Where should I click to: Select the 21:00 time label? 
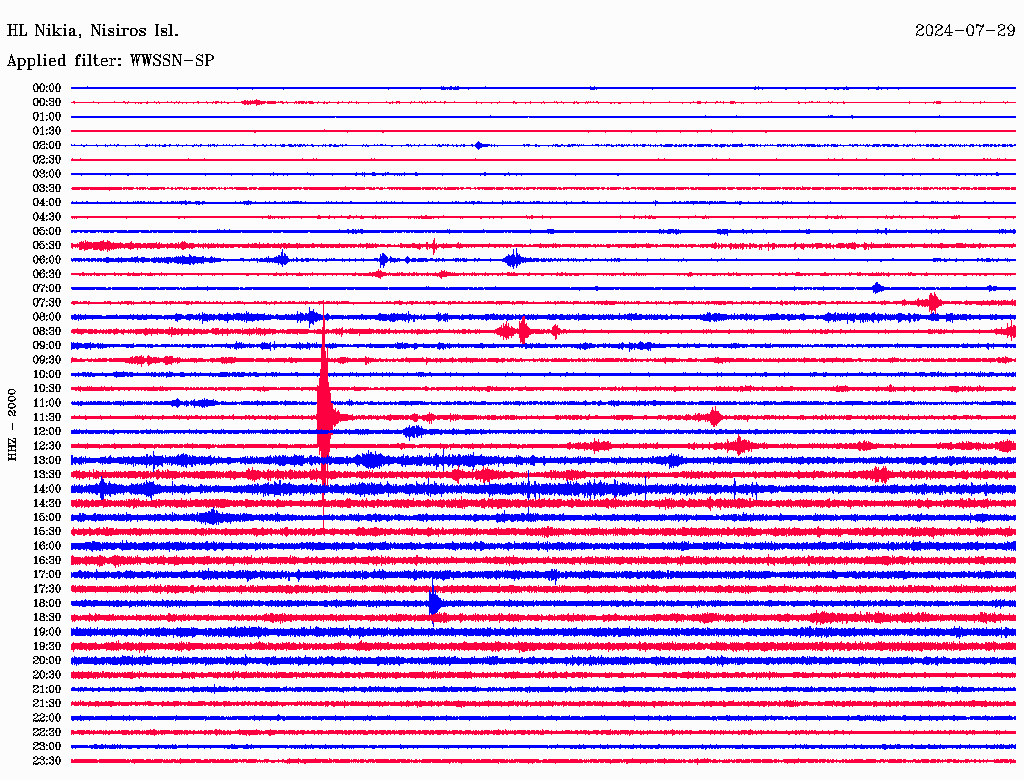tap(47, 689)
